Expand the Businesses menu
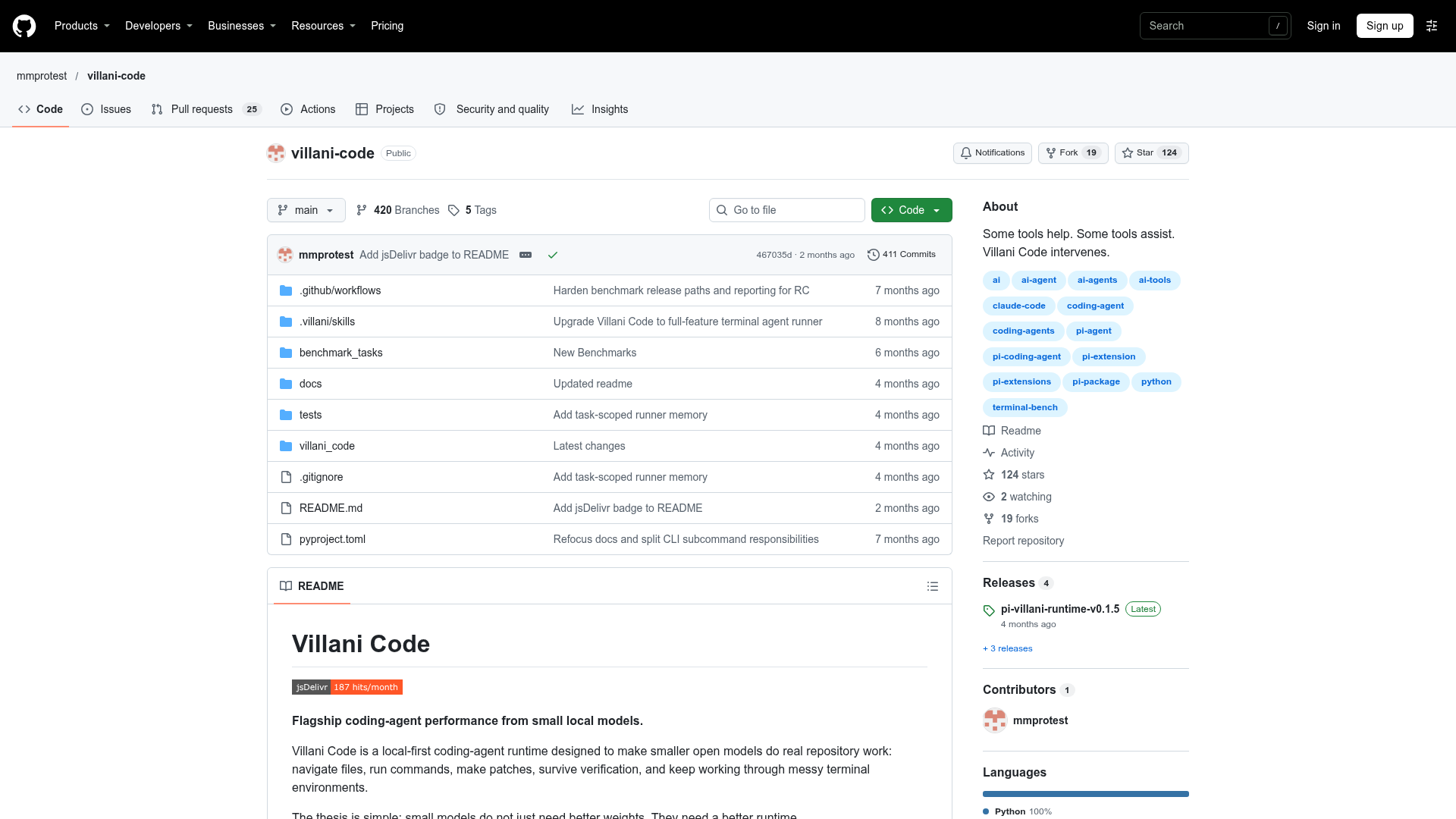The image size is (1456, 819). tap(242, 26)
